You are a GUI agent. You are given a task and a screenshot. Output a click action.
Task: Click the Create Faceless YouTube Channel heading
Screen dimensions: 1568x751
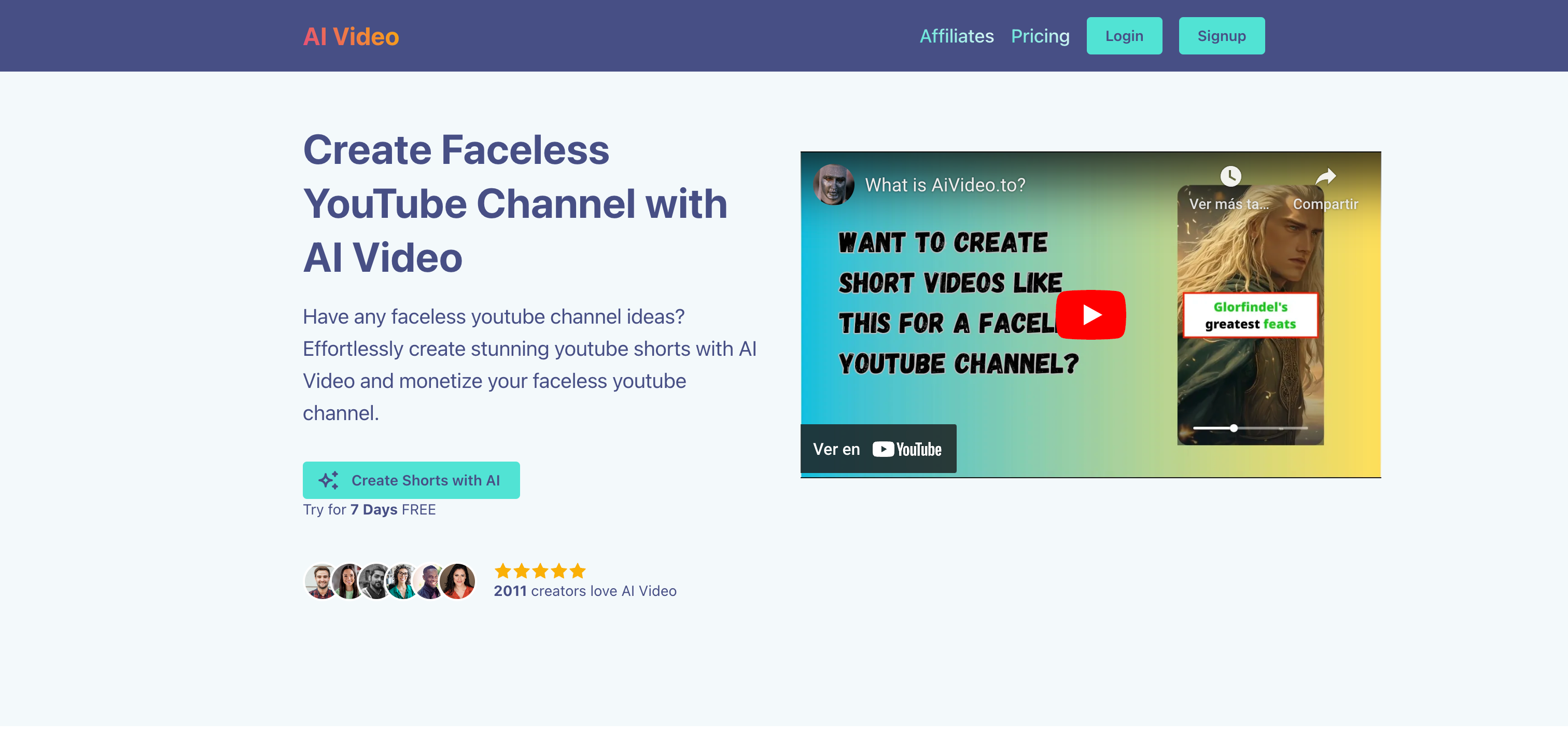[x=515, y=203]
